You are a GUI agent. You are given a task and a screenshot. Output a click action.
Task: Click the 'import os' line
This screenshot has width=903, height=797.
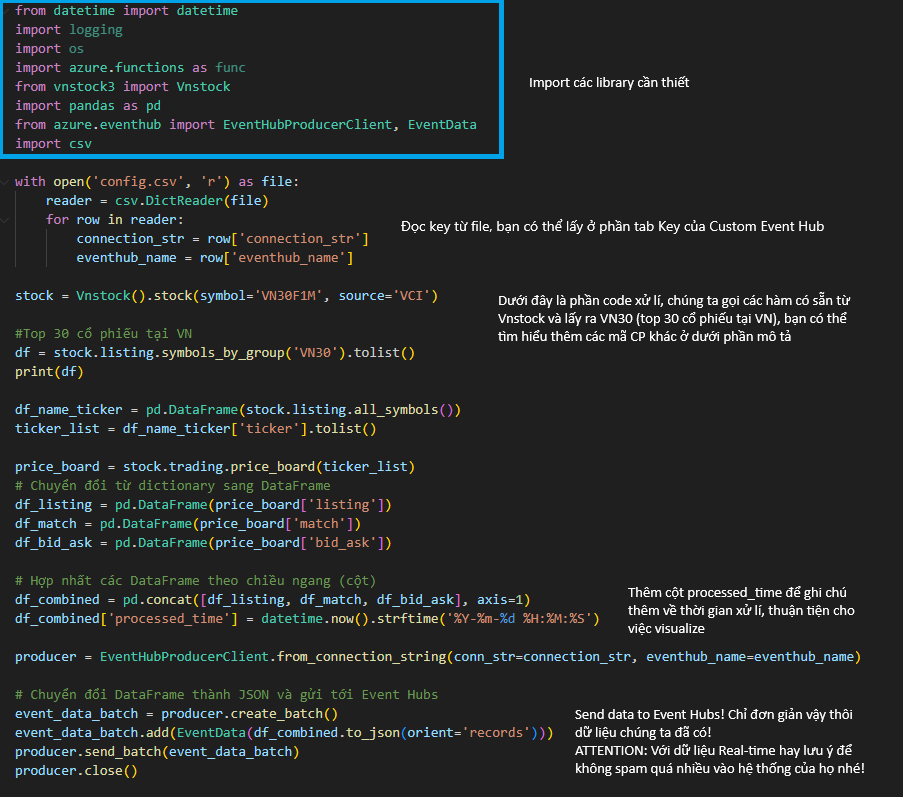tap(49, 48)
